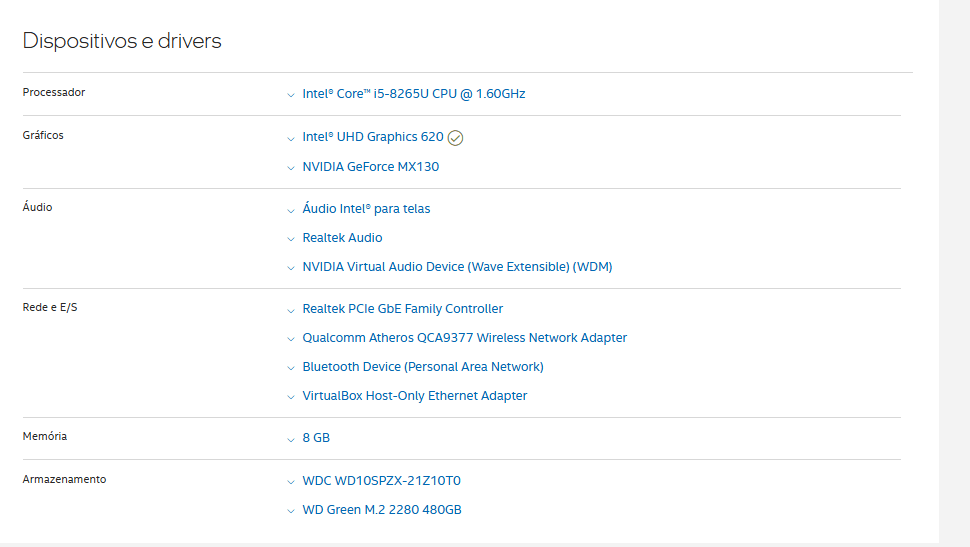Open WD Green M.2 2280 480GB link
The width and height of the screenshot is (970, 547).
click(x=382, y=510)
